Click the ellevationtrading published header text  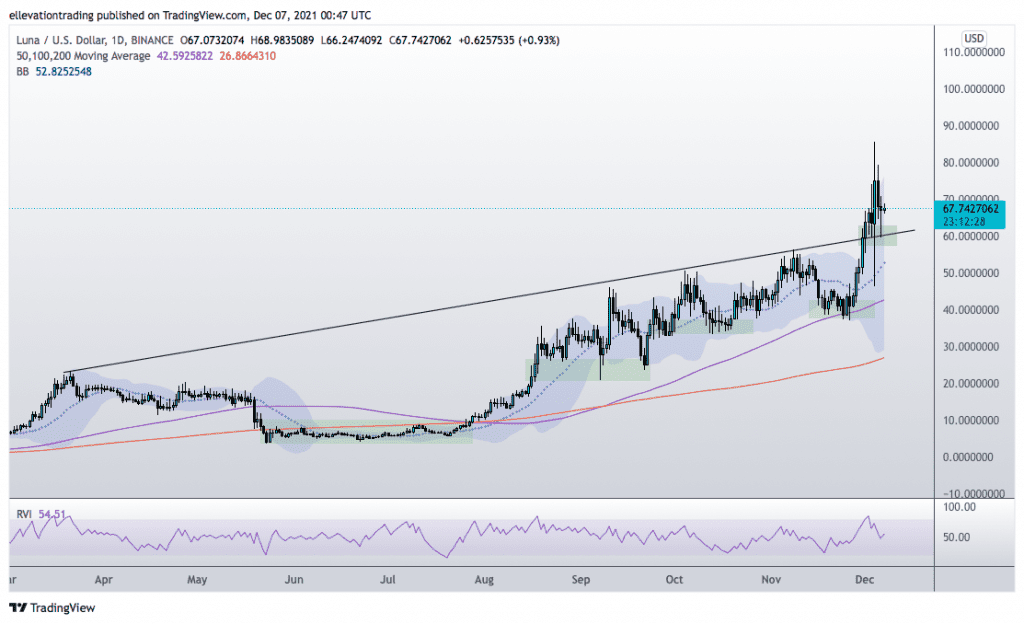[190, 15]
